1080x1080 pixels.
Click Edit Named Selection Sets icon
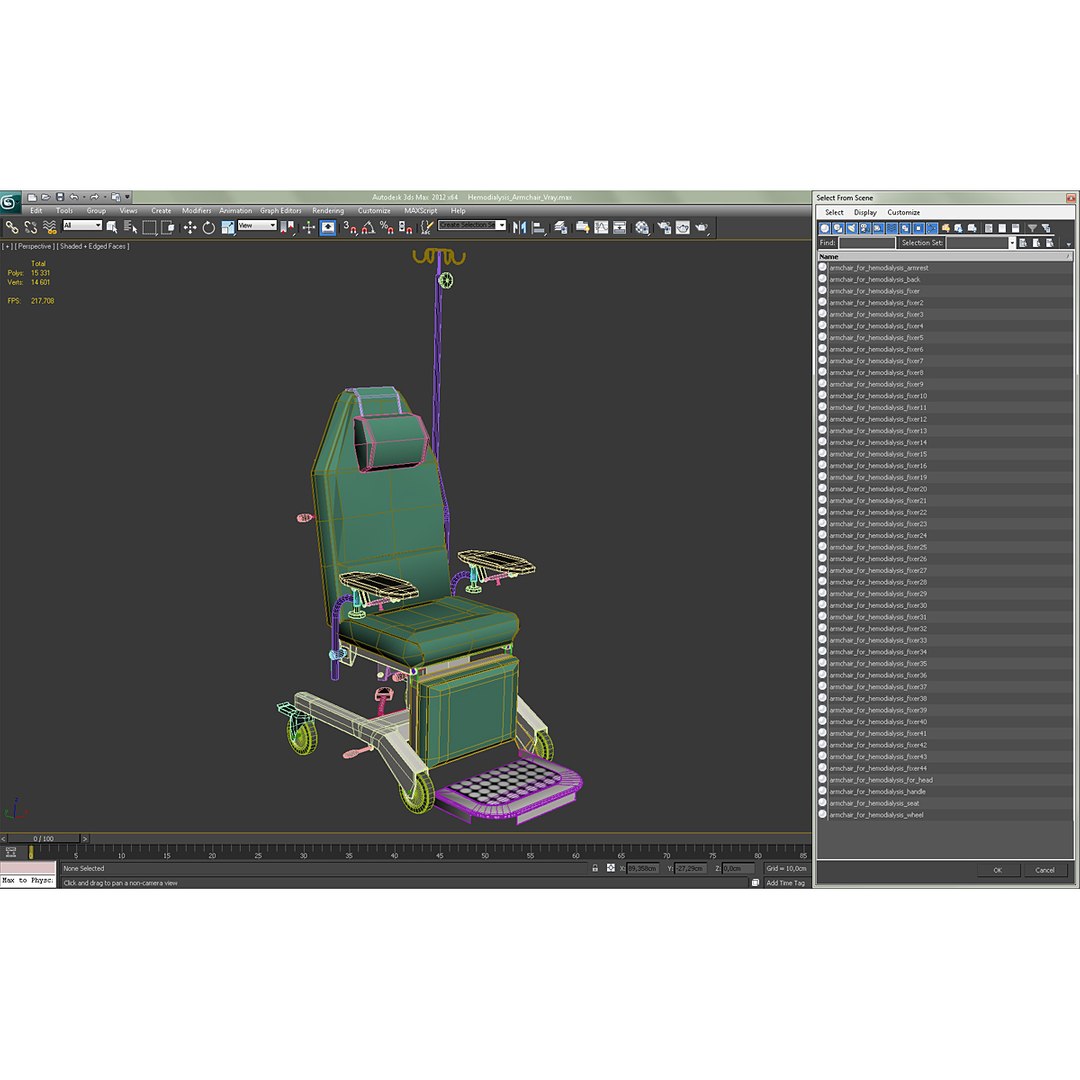coord(427,227)
